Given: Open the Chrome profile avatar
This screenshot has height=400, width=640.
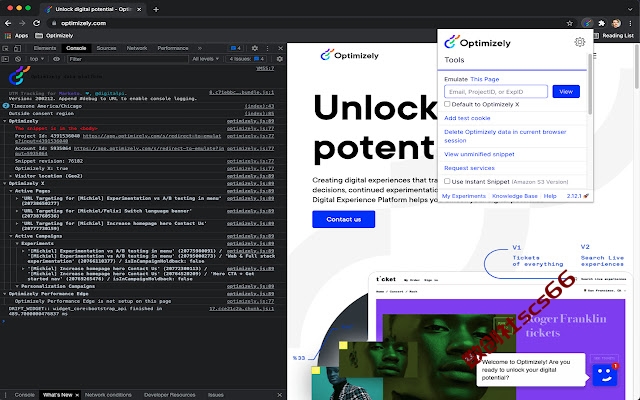Looking at the screenshot, I should tap(616, 23).
